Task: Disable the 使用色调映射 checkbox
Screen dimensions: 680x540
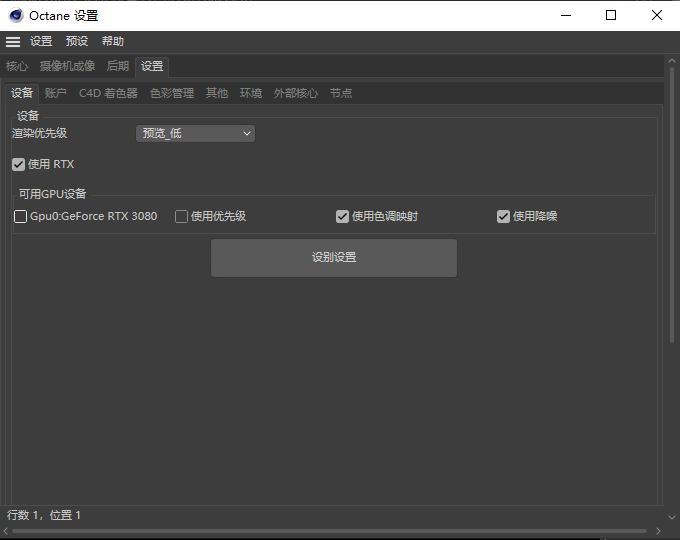Action: click(x=342, y=216)
